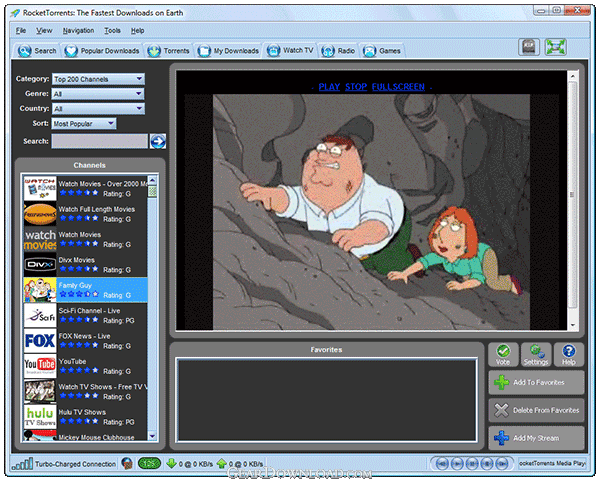Click 'Turbo-Charged Connection' status text

tap(75, 464)
